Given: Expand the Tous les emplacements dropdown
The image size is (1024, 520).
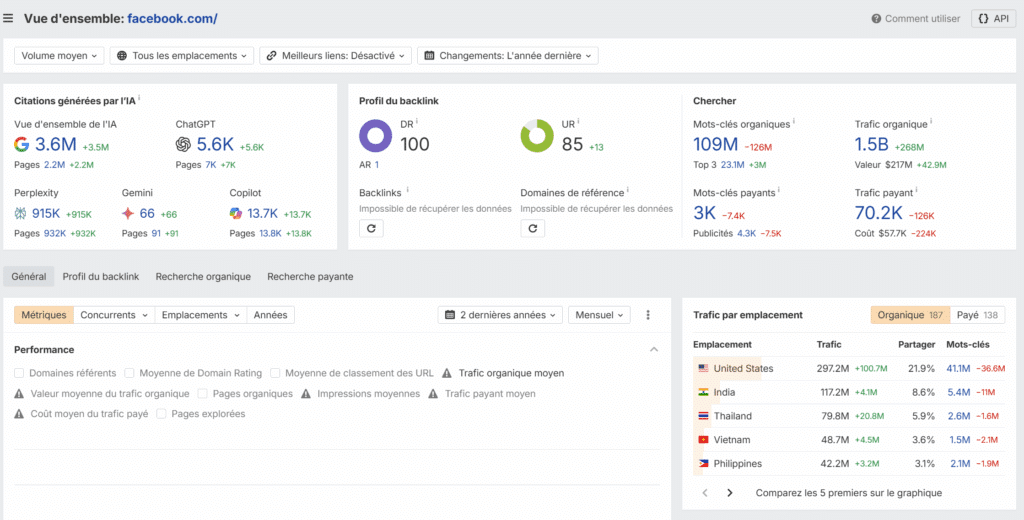Looking at the screenshot, I should 182,56.
